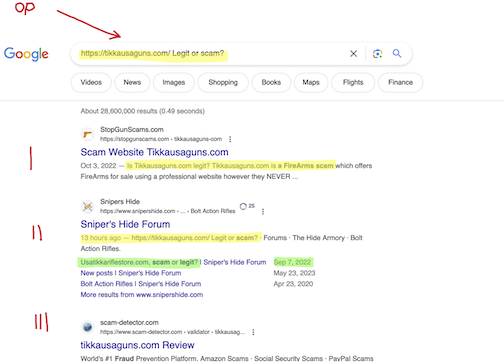Open Google Lens image search icon

click(377, 53)
